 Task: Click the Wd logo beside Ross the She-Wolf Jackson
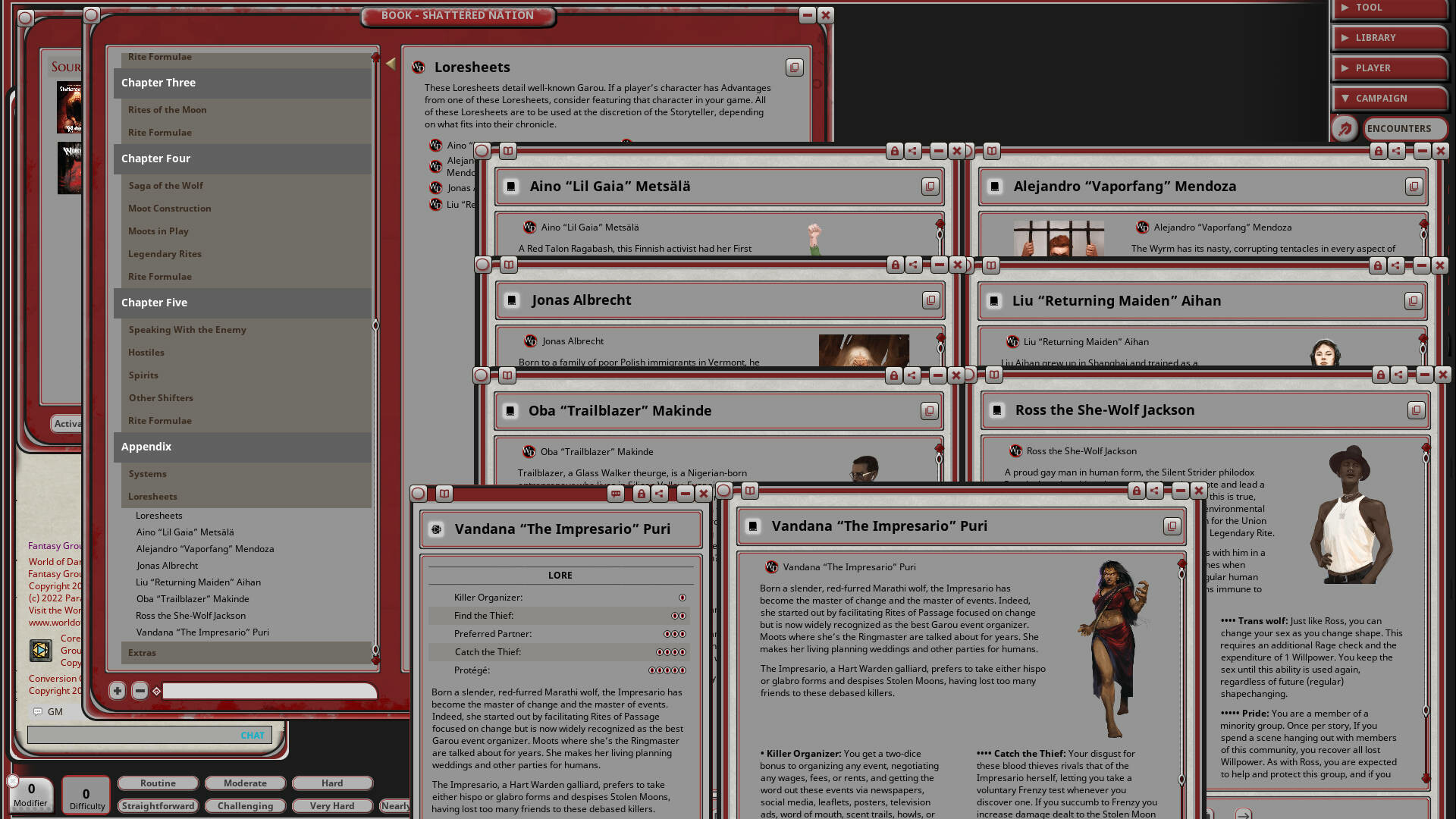point(1014,450)
